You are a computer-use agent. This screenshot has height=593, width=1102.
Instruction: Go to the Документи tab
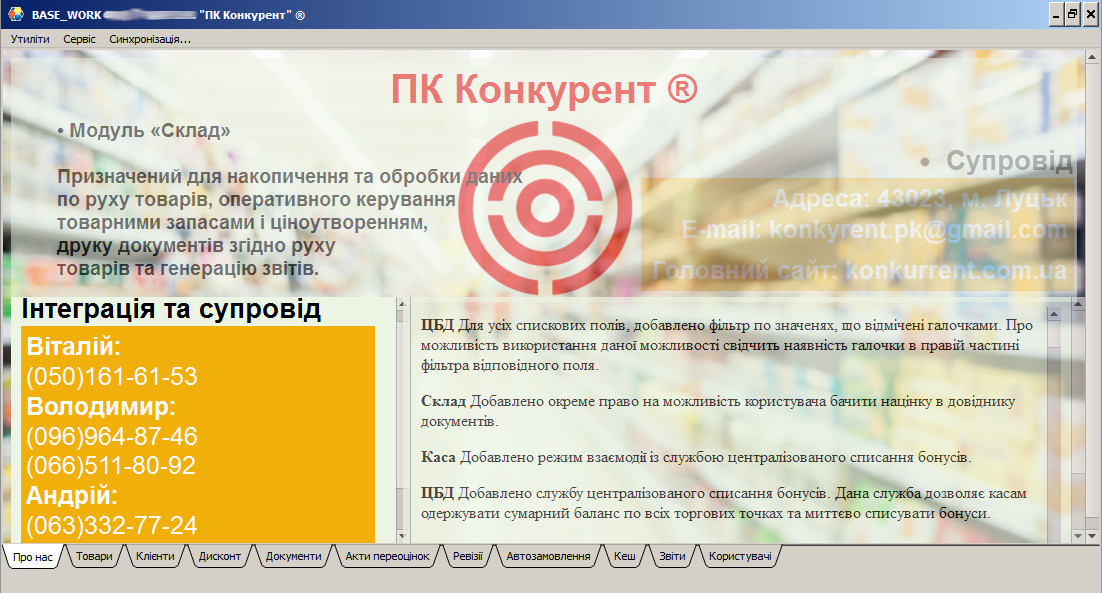click(293, 556)
